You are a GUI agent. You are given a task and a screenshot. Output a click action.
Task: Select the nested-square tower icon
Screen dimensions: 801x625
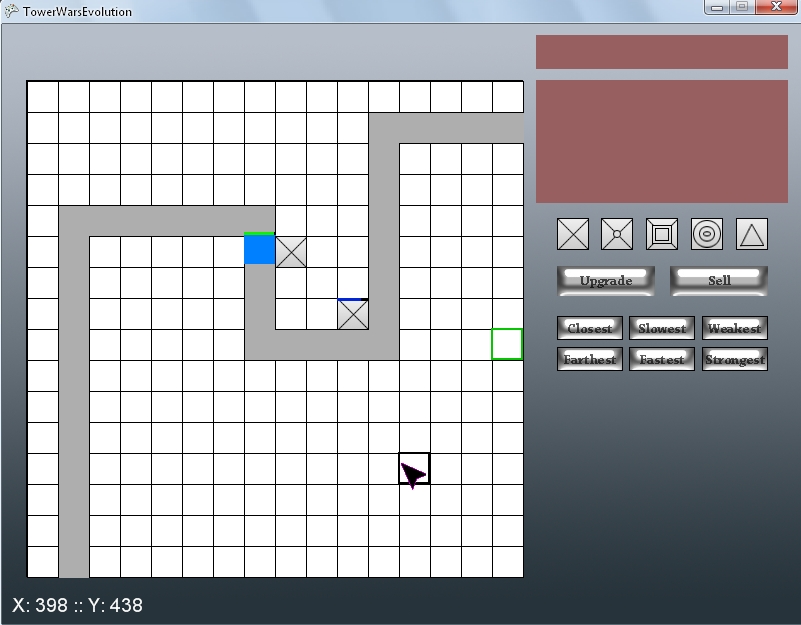click(x=662, y=234)
